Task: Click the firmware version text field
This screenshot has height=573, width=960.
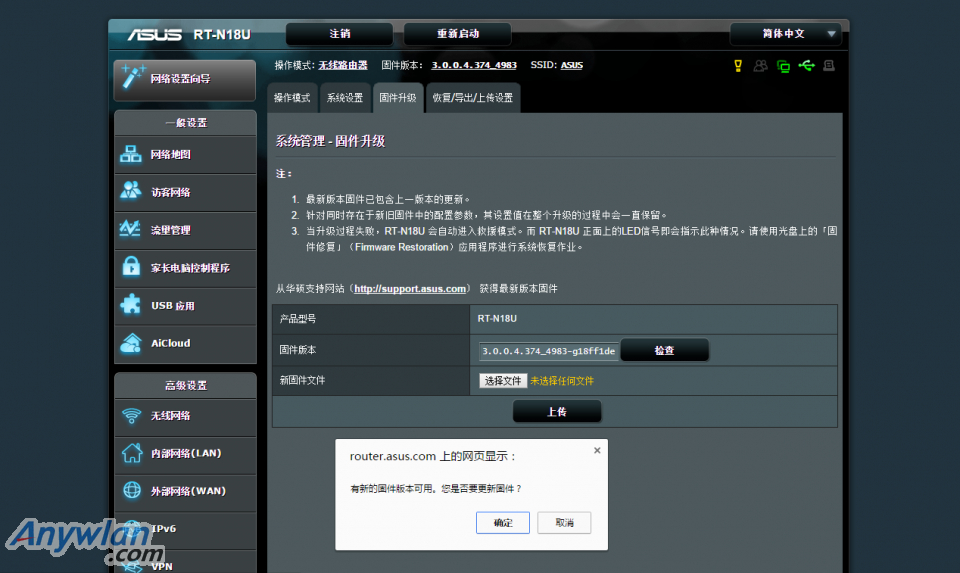Action: (x=549, y=351)
